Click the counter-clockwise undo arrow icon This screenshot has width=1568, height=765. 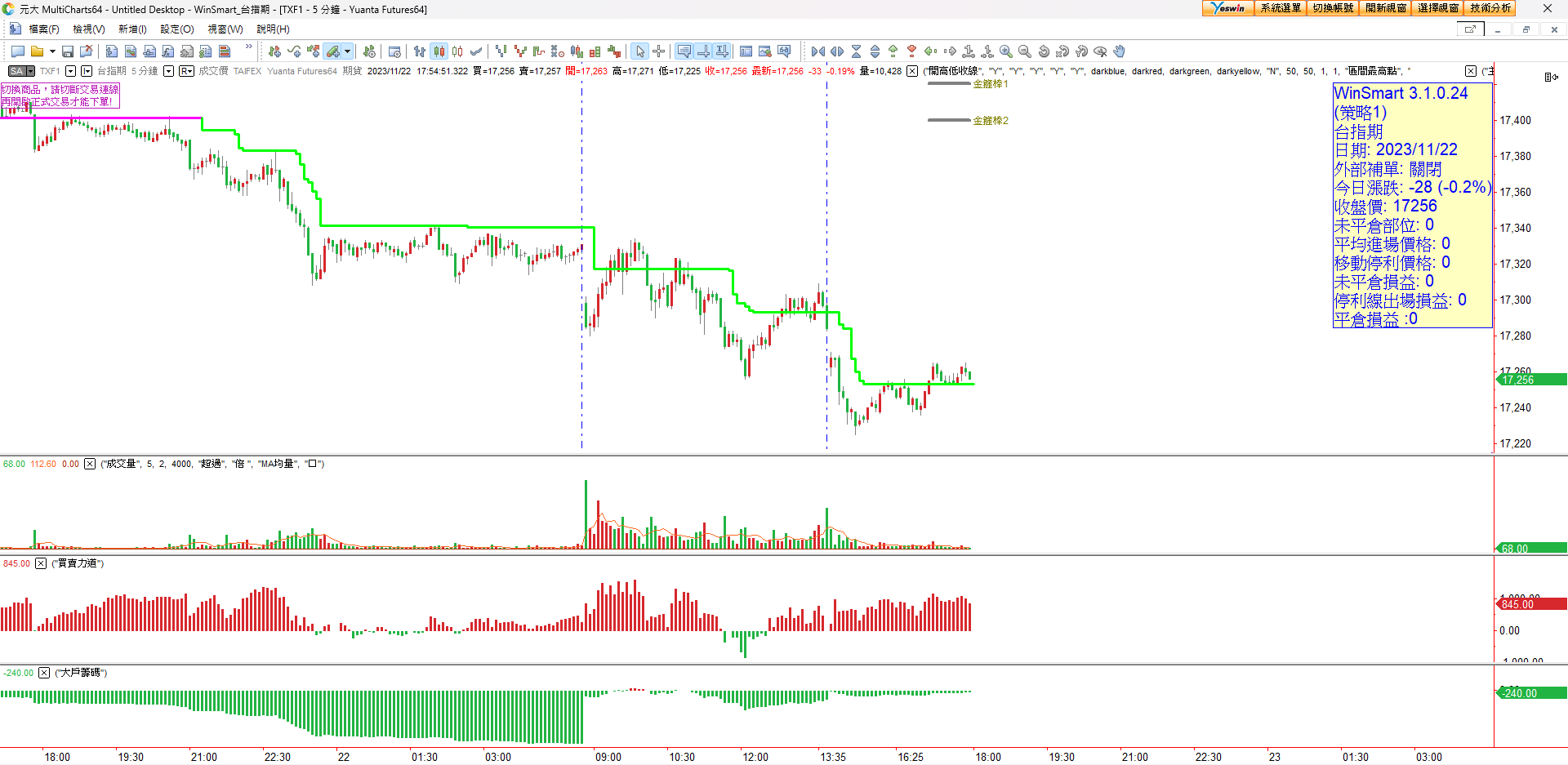[x=1044, y=51]
